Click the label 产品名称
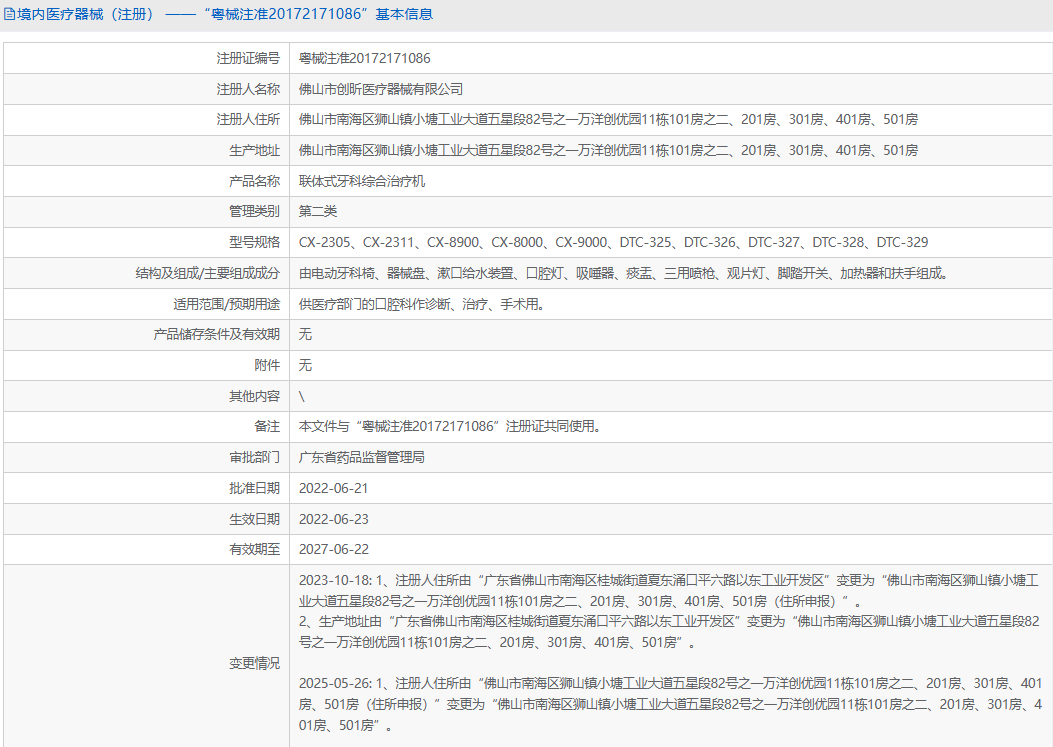Viewport: 1053px width, 747px height. [x=255, y=181]
